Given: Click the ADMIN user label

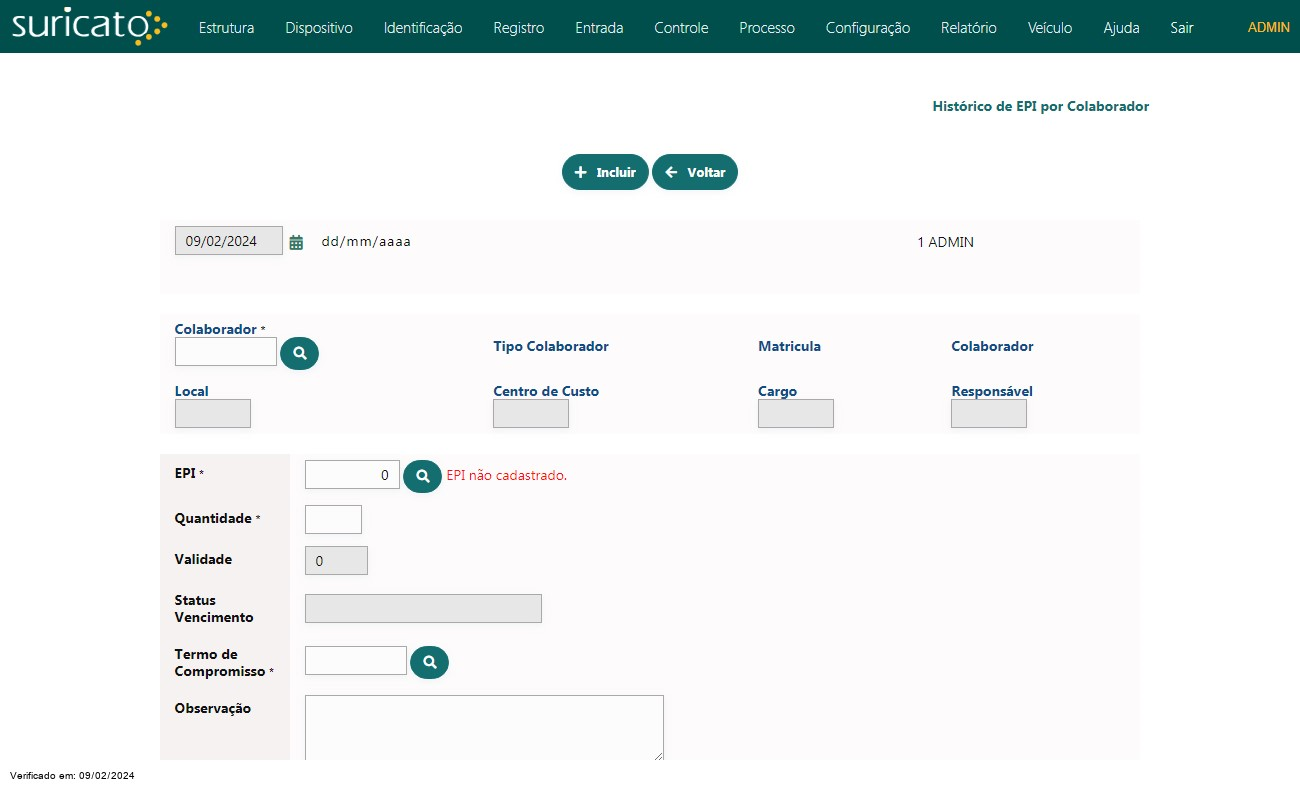Looking at the screenshot, I should point(1269,27).
